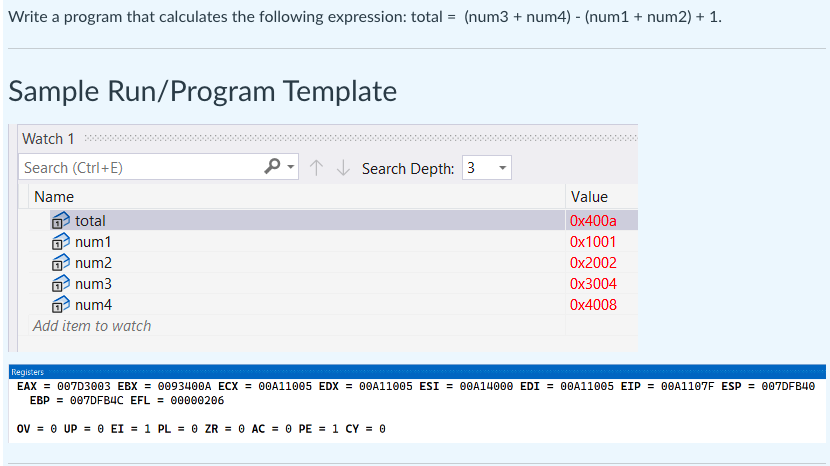Image resolution: width=830 pixels, height=466 pixels.
Task: Click the value 0x1001 of num1
Action: pos(593,241)
